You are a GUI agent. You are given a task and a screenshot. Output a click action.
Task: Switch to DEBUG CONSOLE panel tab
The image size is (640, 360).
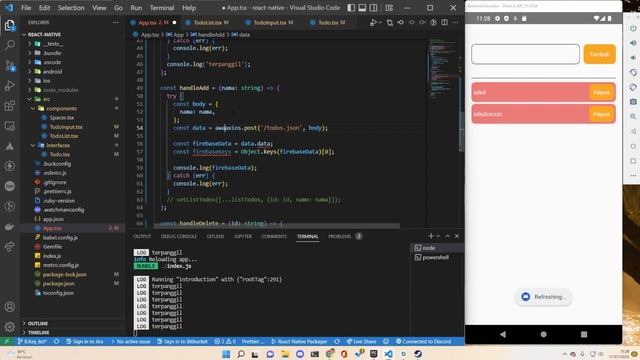179,236
